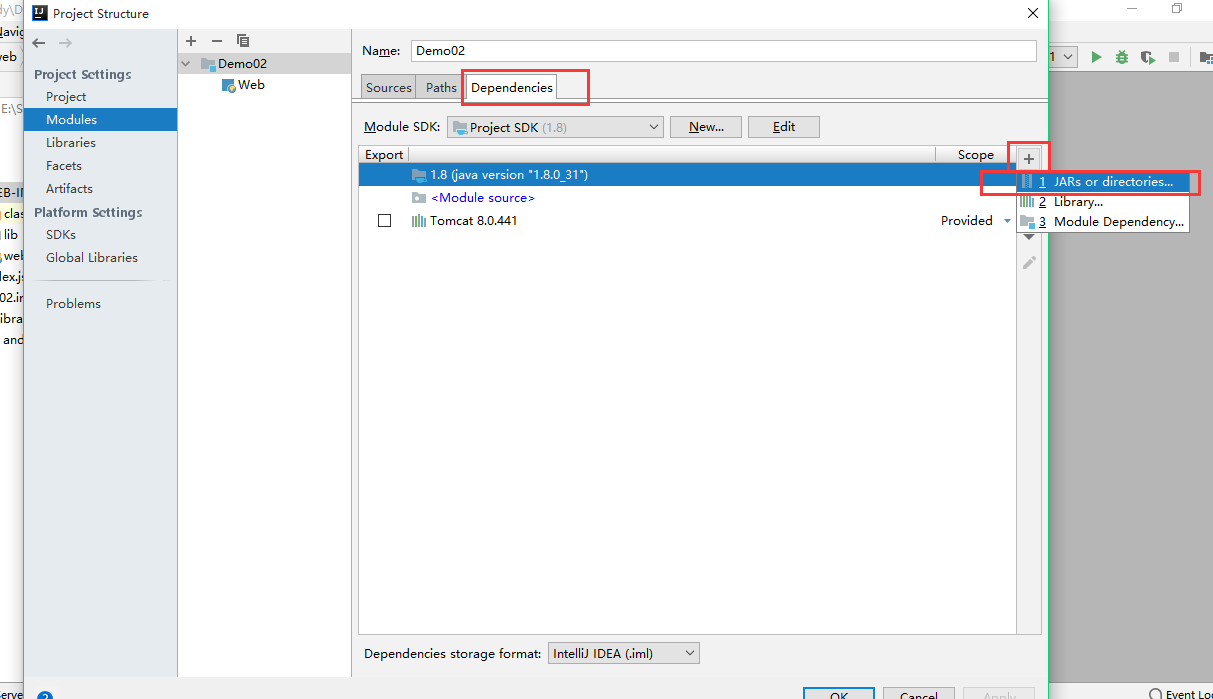This screenshot has width=1213, height=699.
Task: Click the Export column header
Action: point(384,155)
